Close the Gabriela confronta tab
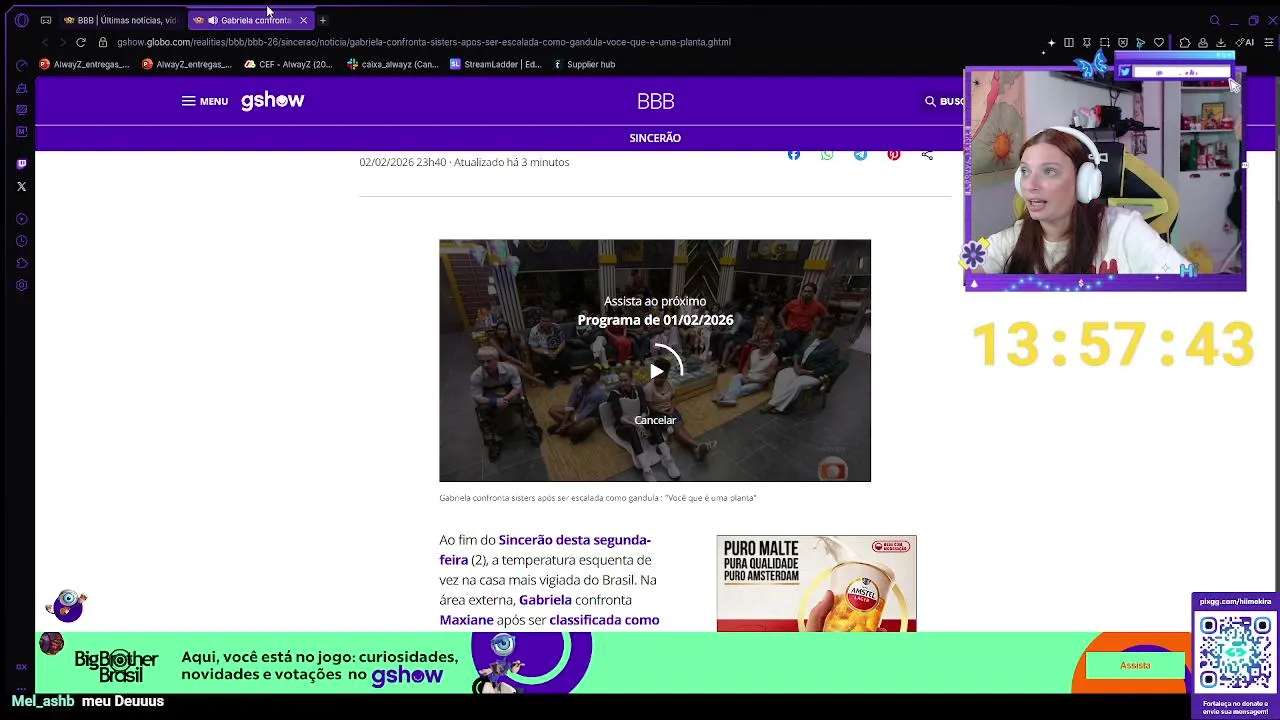 pyautogui.click(x=303, y=20)
